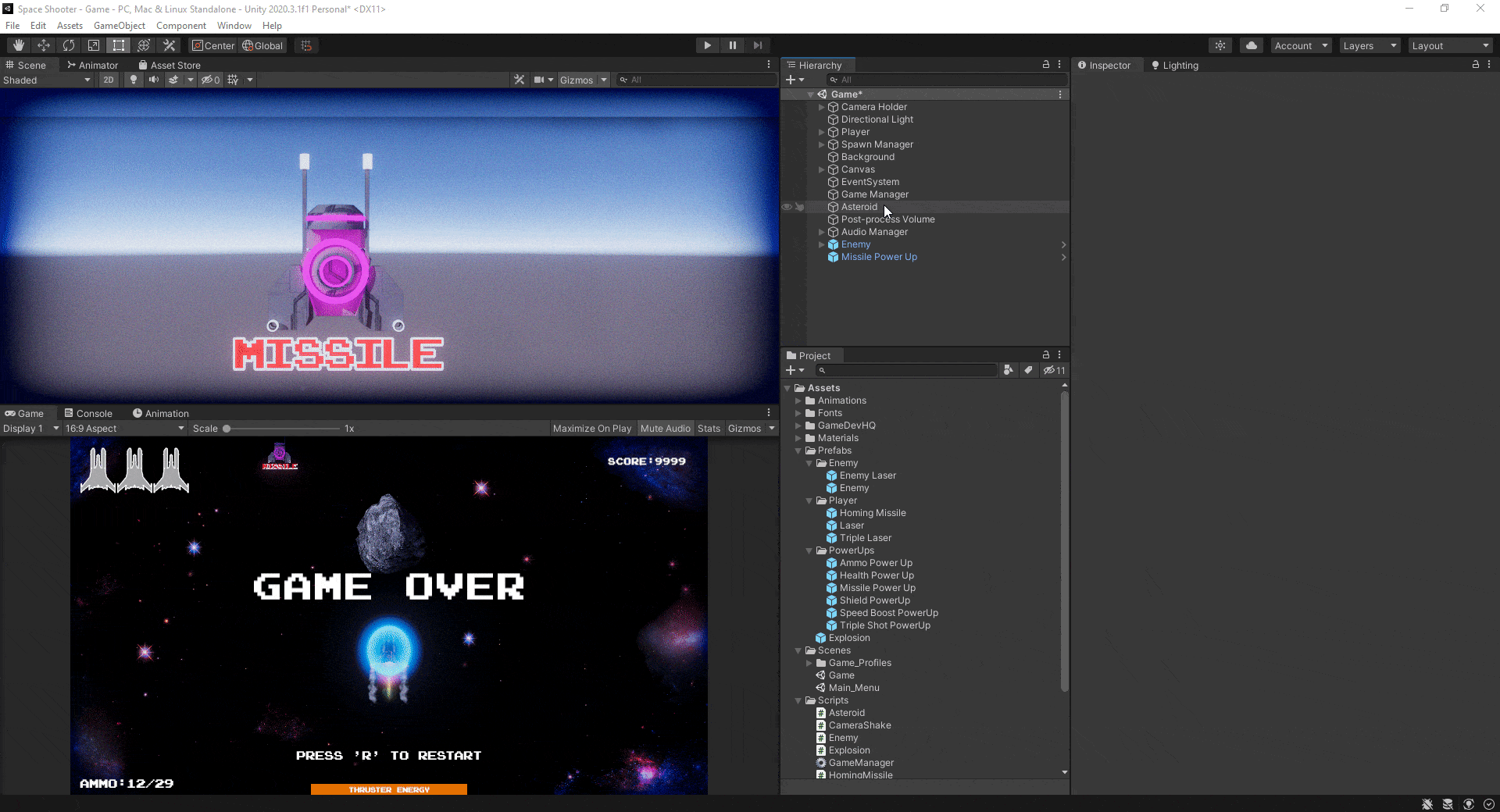Viewport: 1500px width, 812px height.
Task: Select the Transform tool
Action: [144, 45]
